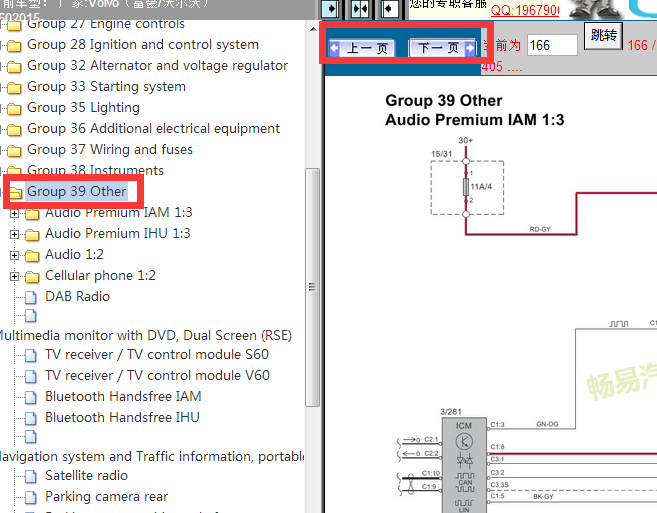
Task: Click the Group 28 folder icon
Action: (14, 45)
